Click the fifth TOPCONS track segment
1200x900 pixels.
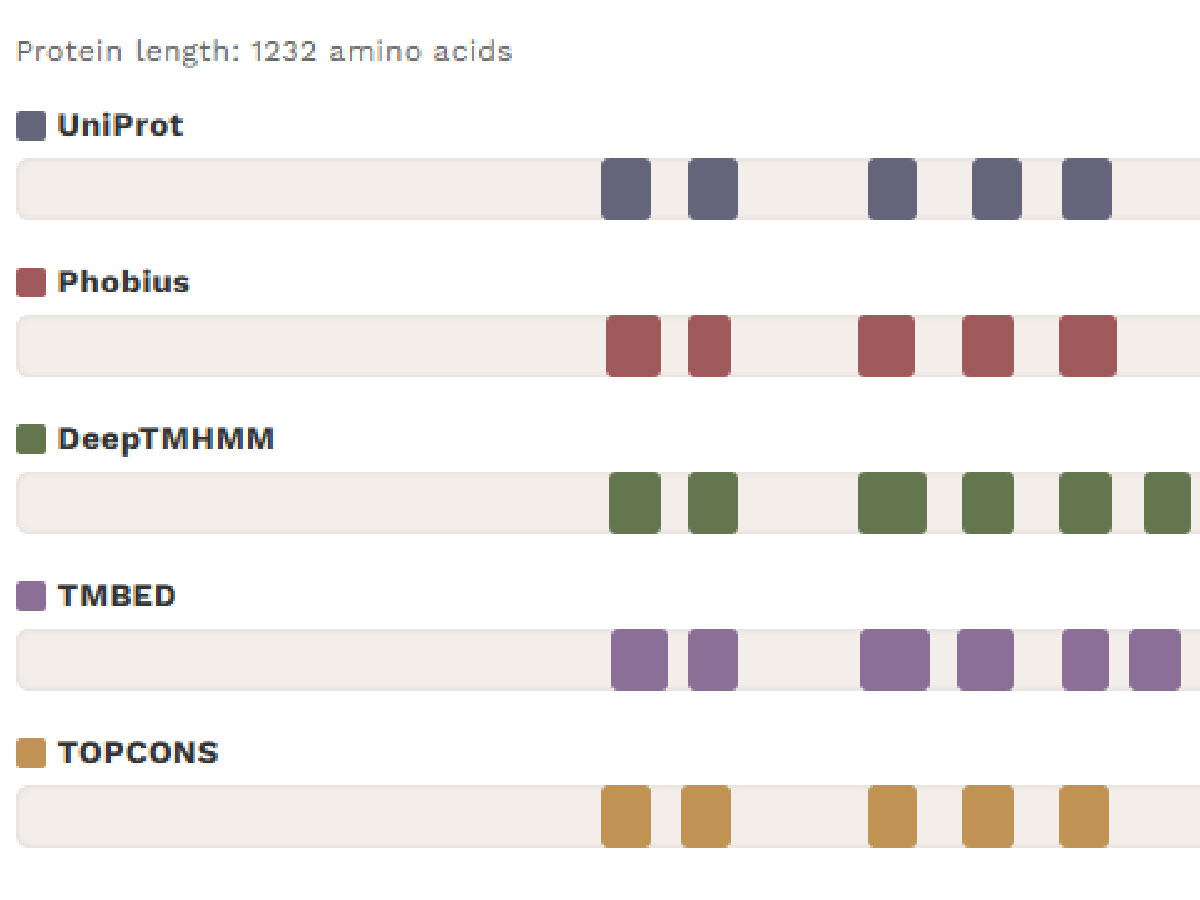point(1084,817)
